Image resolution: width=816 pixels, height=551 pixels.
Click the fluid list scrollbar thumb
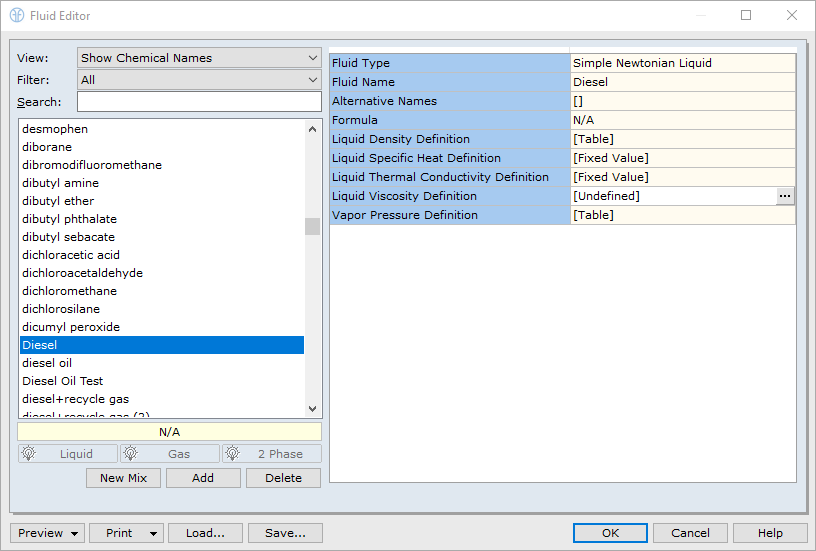pyautogui.click(x=312, y=226)
